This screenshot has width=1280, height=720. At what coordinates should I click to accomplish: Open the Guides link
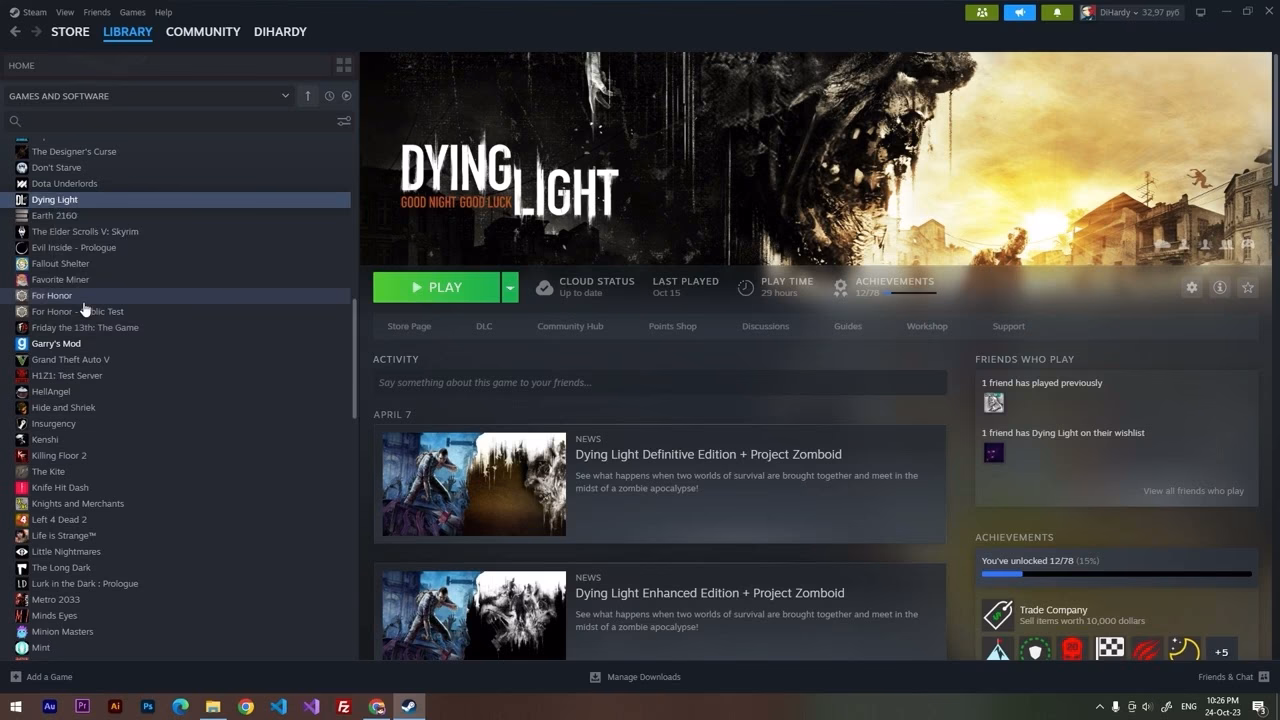click(x=848, y=326)
